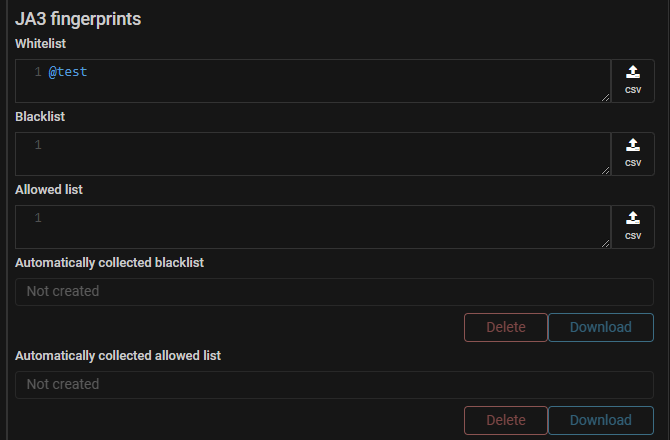This screenshot has width=670, height=440.
Task: Grab the Blacklist editor resize handle
Action: pyautogui.click(x=605, y=170)
